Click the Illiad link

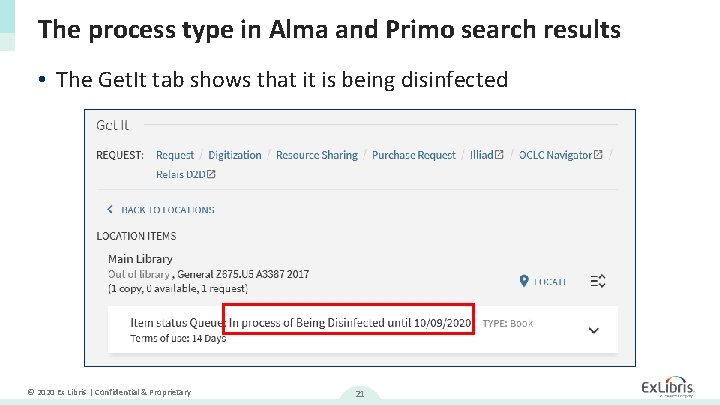coord(482,155)
